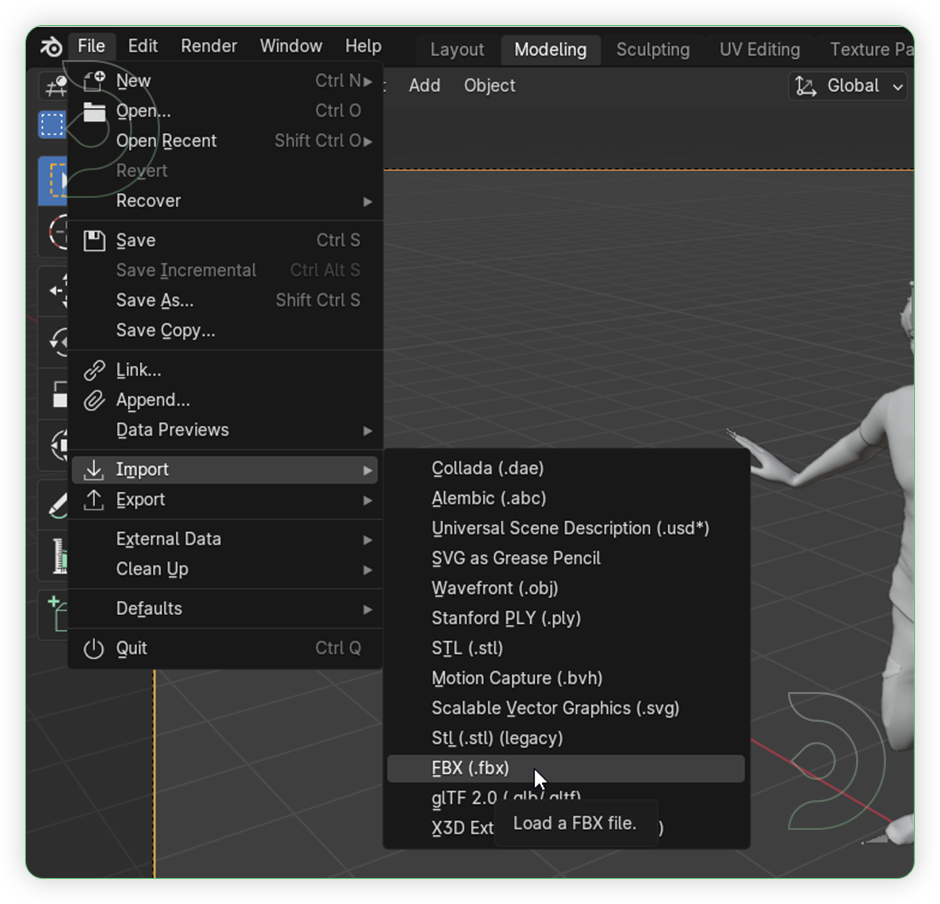Open the Render menu
This screenshot has height=904, width=940.
tap(208, 45)
